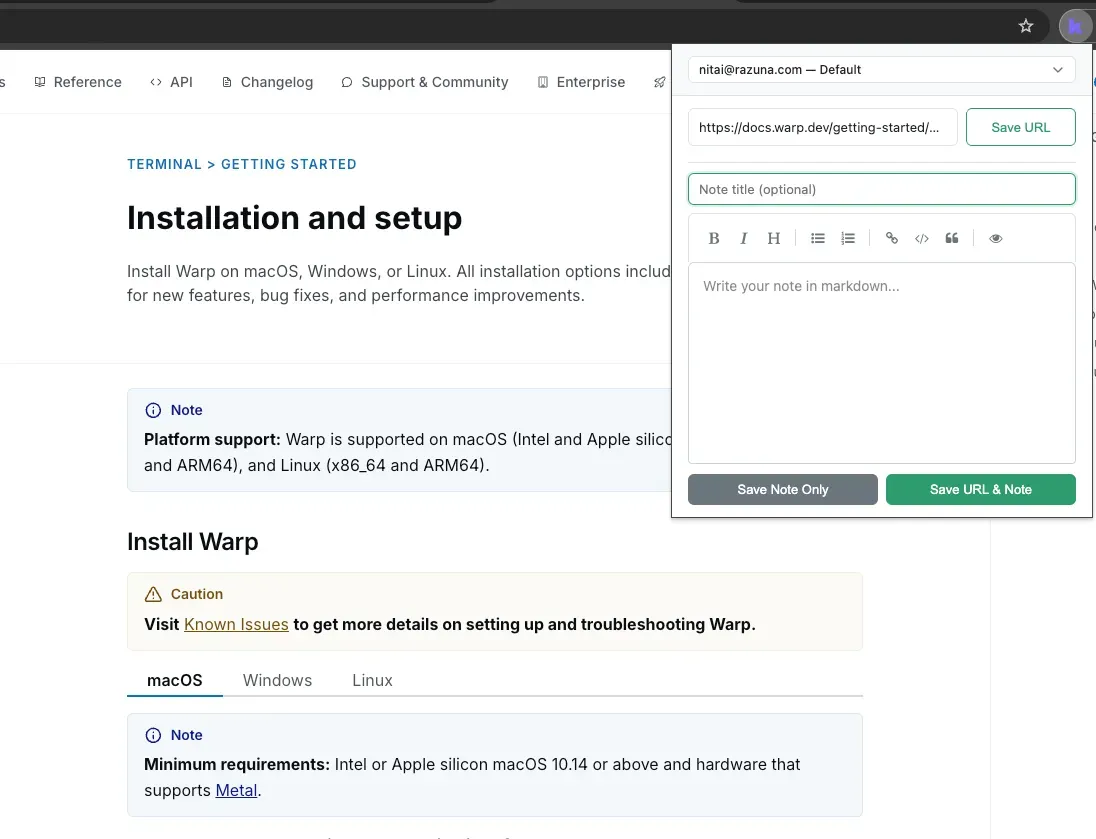
Task: Open the Enterprise nav item
Action: coord(581,83)
